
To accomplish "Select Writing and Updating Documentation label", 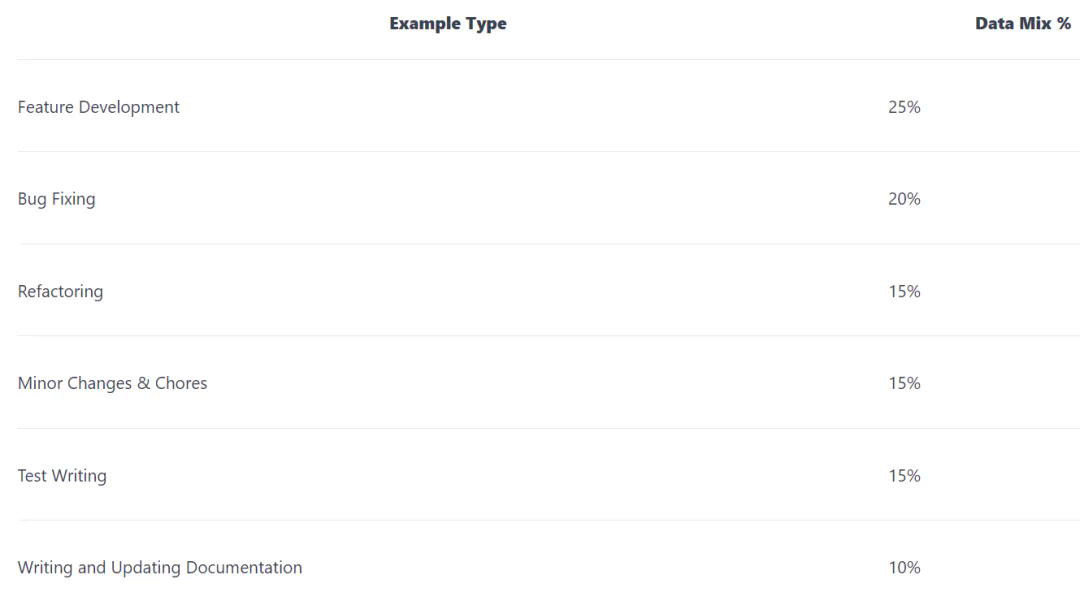I will 160,568.
